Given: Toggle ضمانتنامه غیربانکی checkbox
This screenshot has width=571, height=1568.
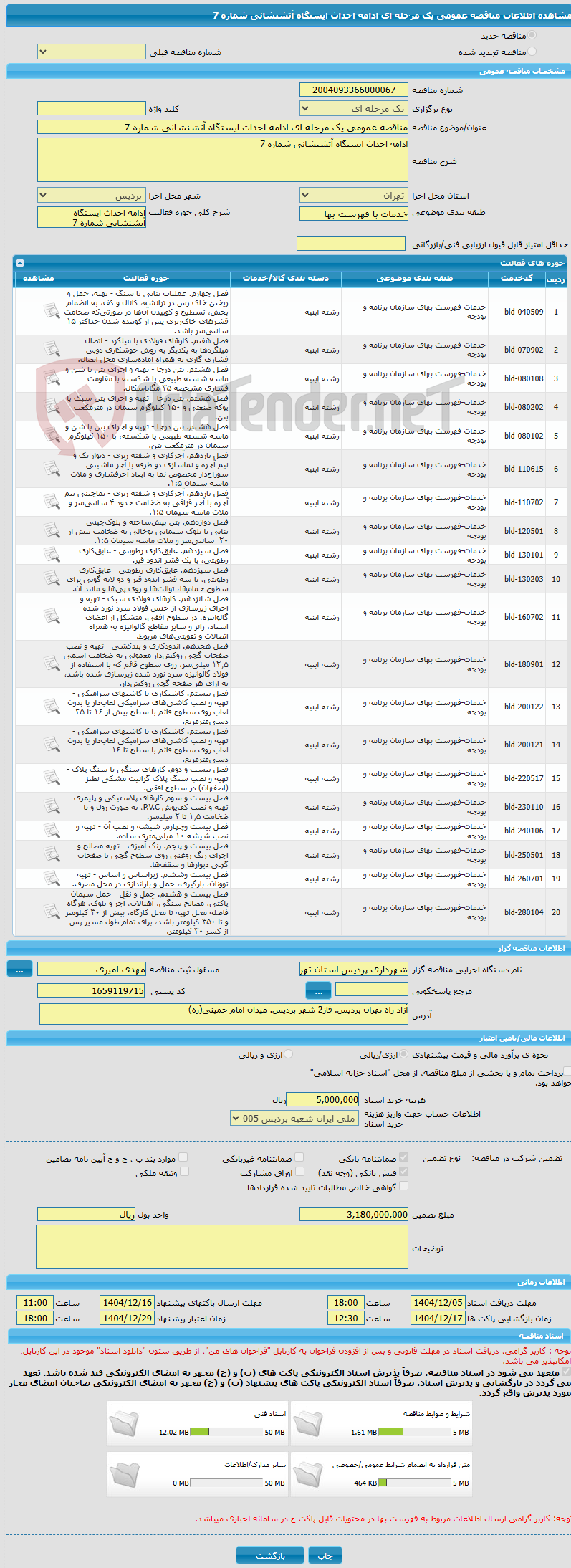Looking at the screenshot, I should coord(299,1157).
